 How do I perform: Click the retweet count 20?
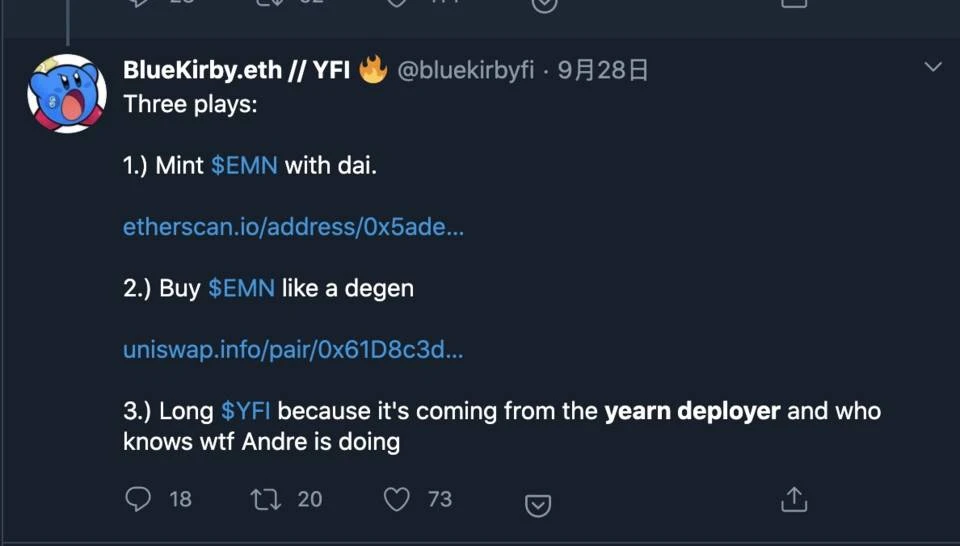[310, 499]
